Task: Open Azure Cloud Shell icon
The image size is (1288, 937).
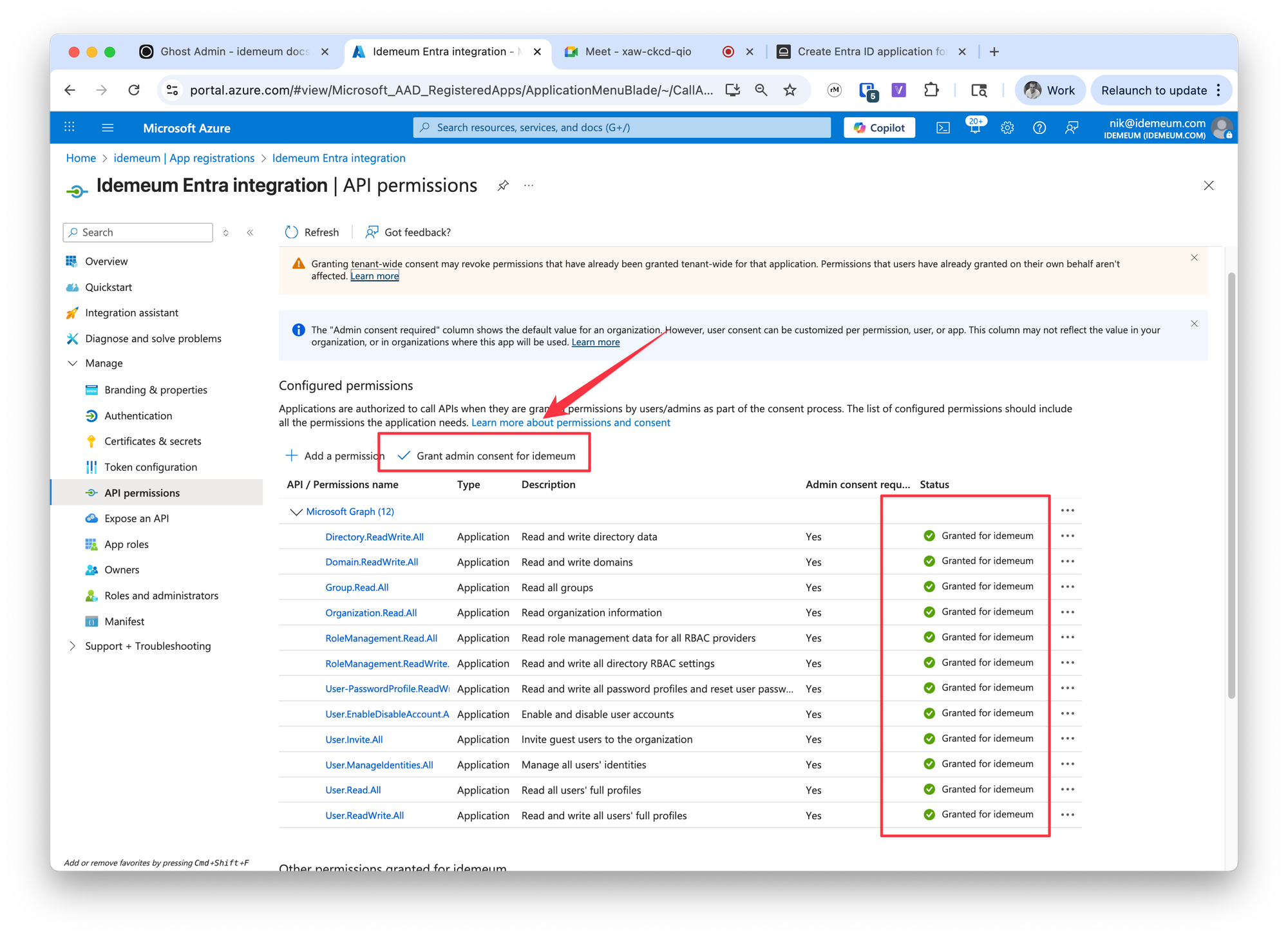Action: coord(943,128)
